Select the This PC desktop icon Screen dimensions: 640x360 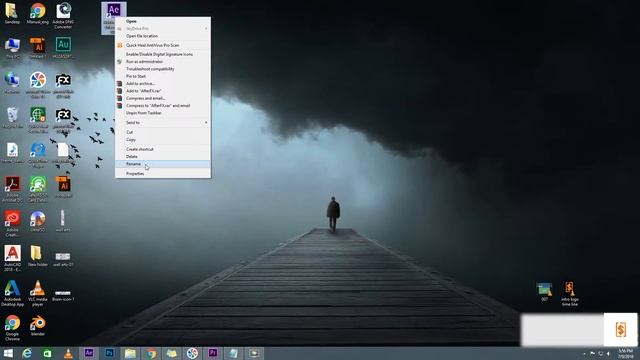(x=12, y=48)
